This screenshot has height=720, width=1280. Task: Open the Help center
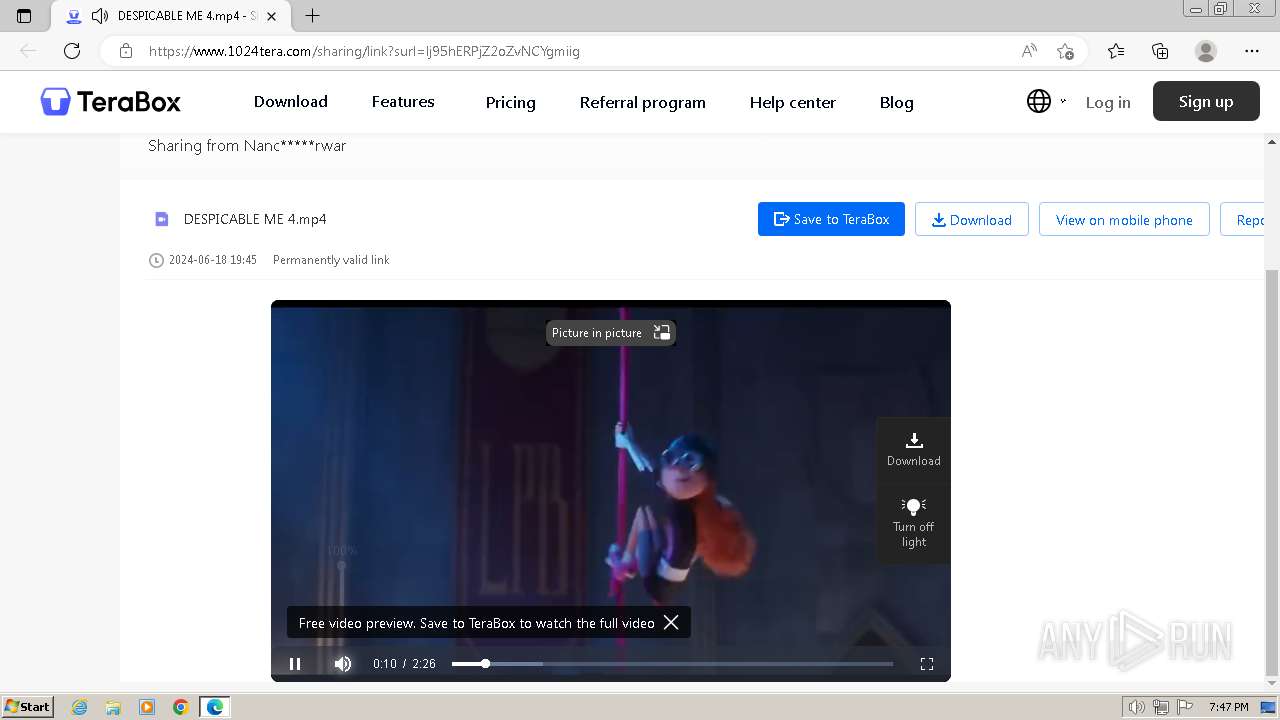(793, 102)
